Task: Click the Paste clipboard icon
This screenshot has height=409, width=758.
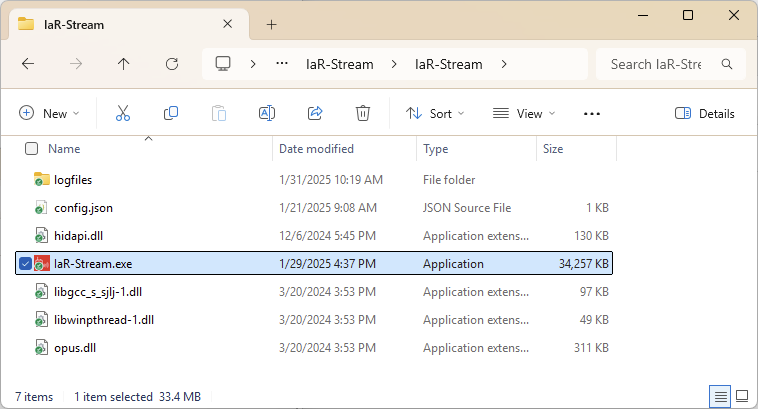Action: click(219, 114)
